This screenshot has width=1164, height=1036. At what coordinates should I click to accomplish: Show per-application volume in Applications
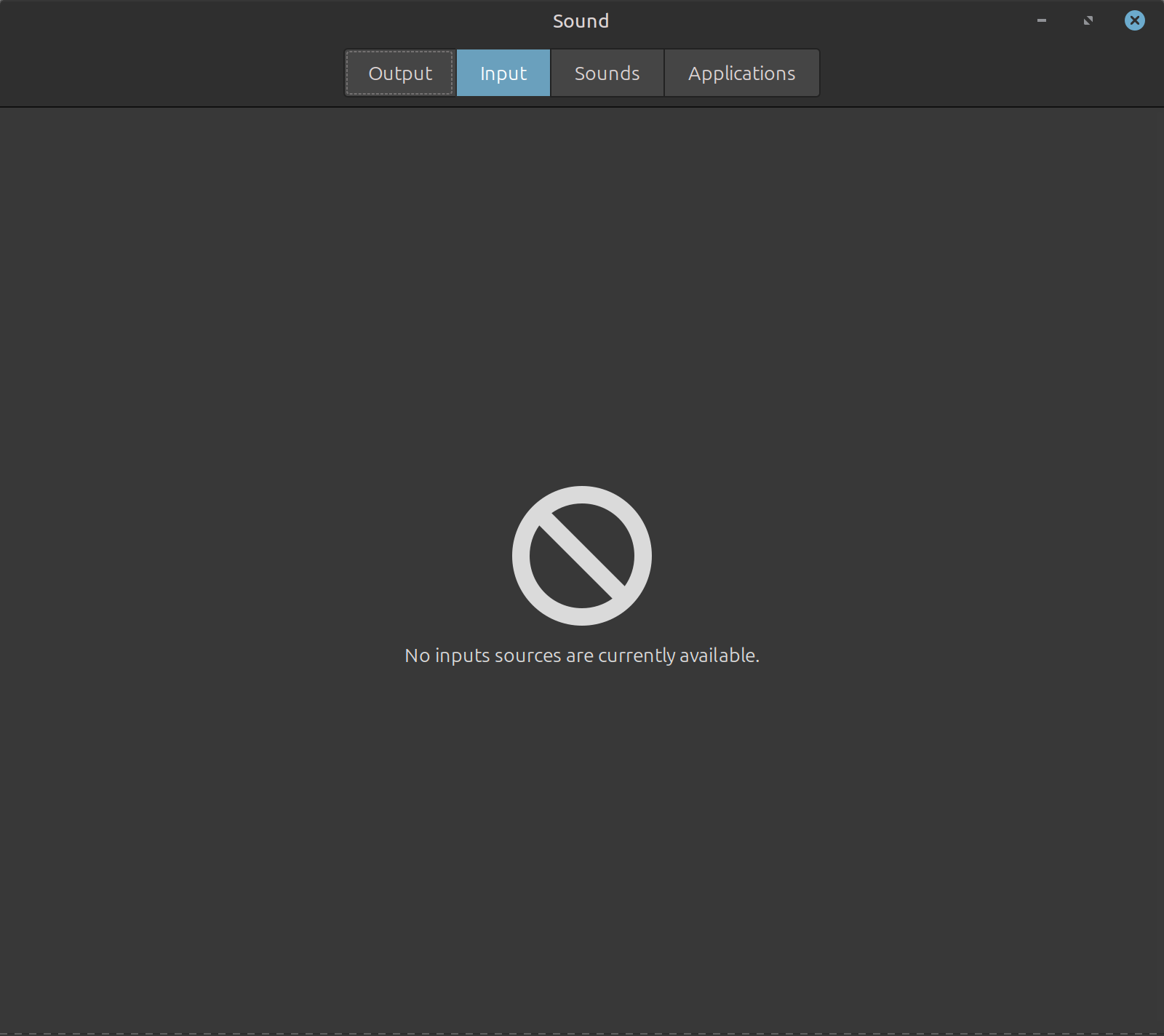[741, 73]
